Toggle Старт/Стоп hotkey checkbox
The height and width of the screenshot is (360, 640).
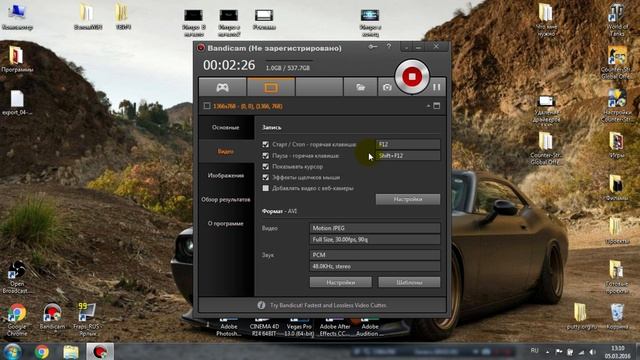pyautogui.click(x=266, y=144)
